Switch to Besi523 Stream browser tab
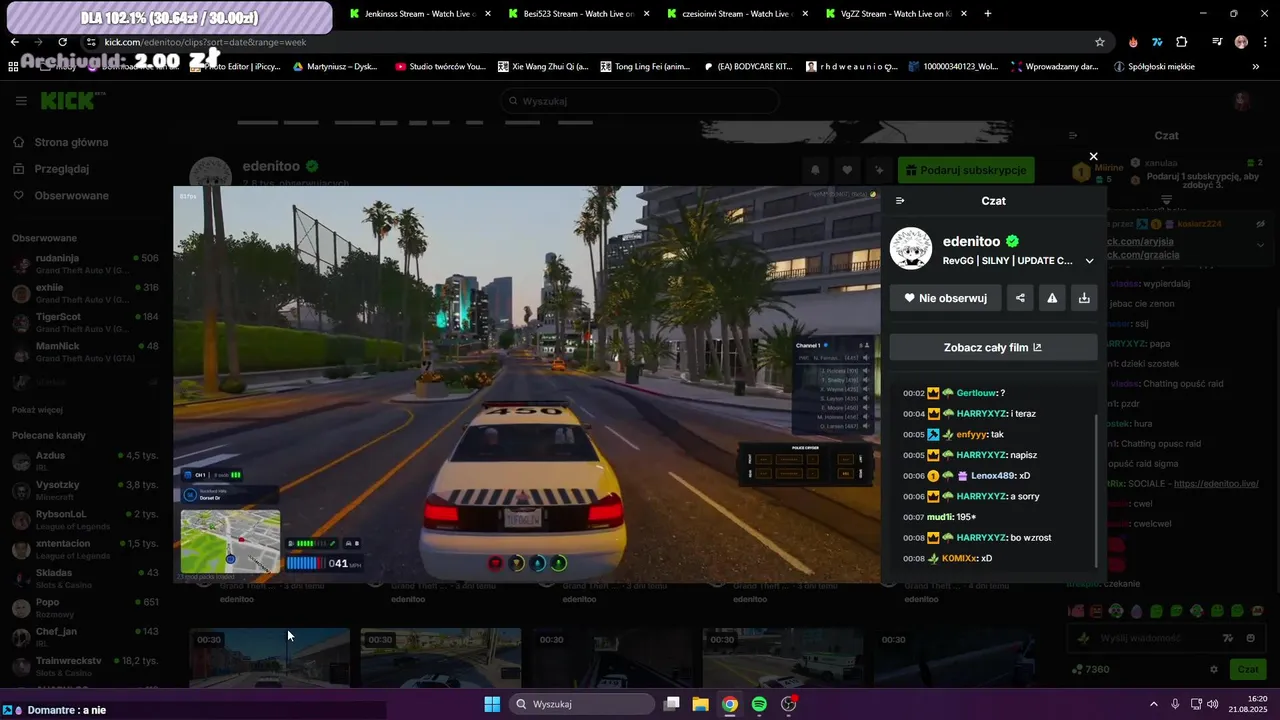The image size is (1280, 720). tap(578, 14)
